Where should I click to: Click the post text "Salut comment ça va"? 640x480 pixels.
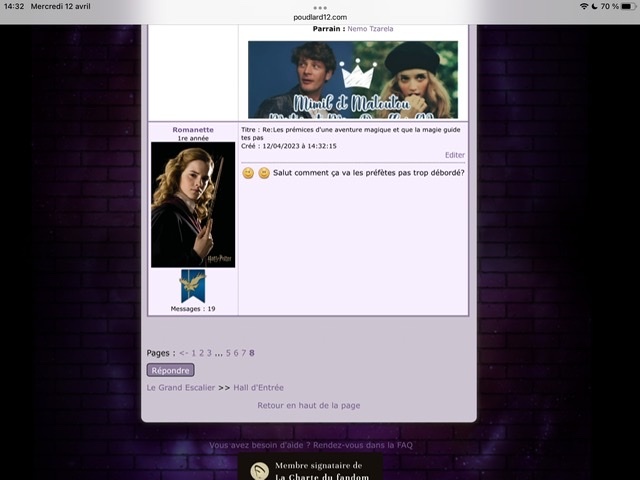coord(312,173)
